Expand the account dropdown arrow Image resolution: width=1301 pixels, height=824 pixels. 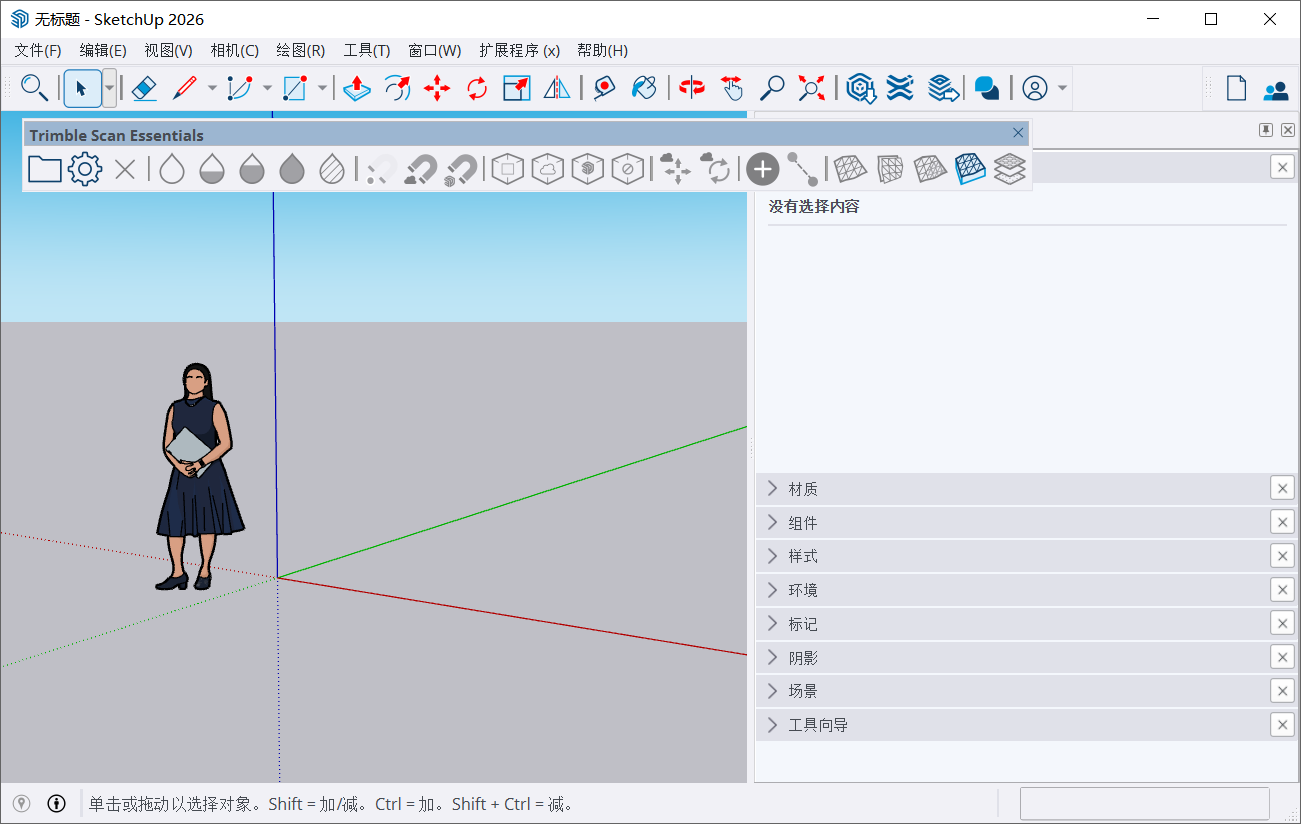[1062, 88]
